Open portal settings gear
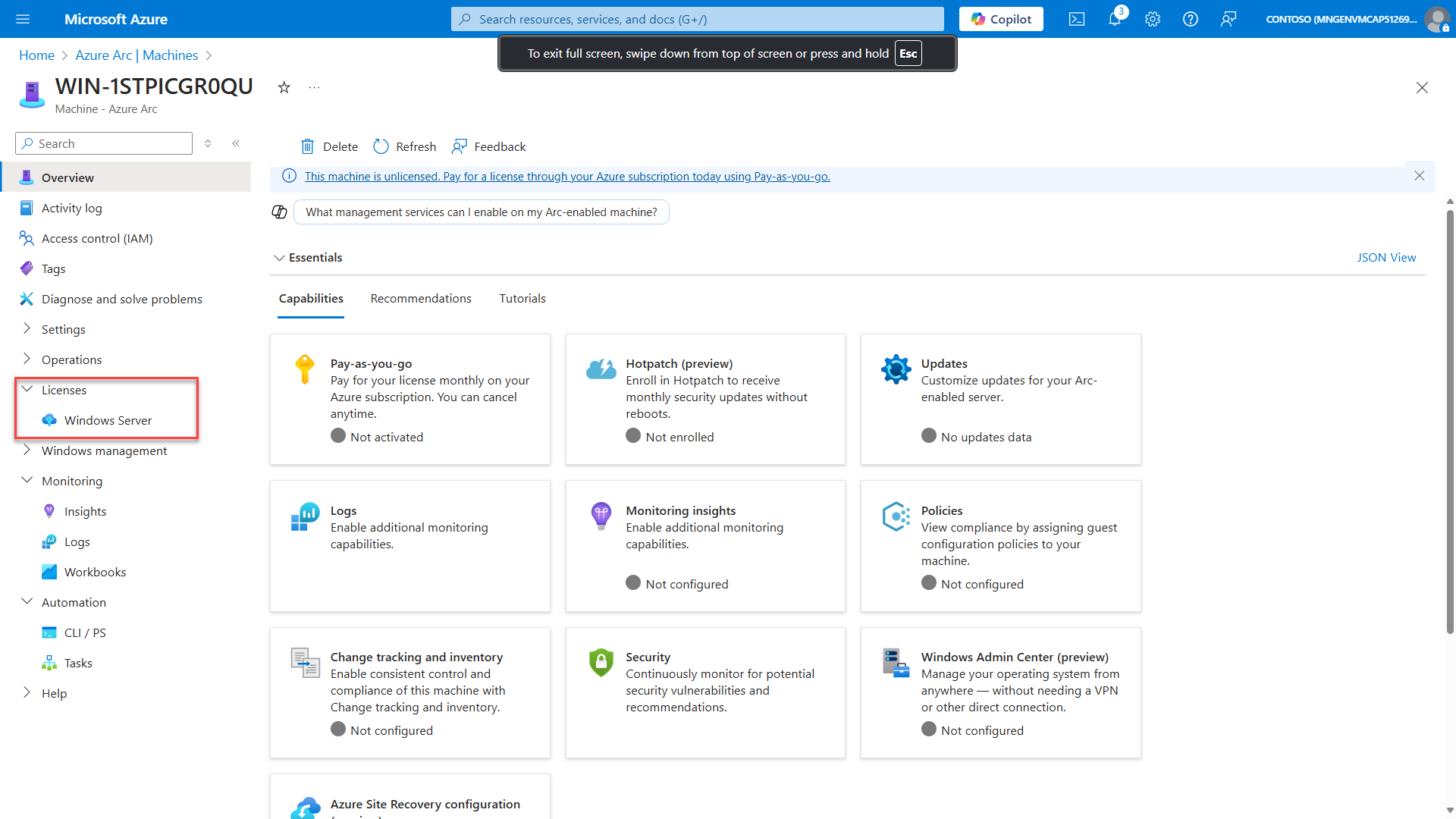Screen dimensions: 1456x819 [x=1153, y=19]
